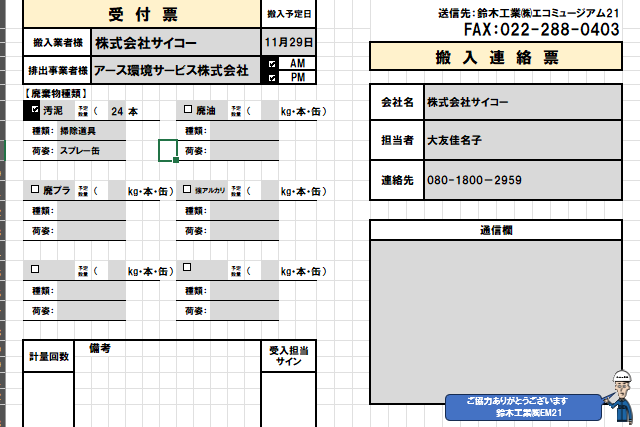Tick the 強アルカリ checkbox

coord(188,189)
